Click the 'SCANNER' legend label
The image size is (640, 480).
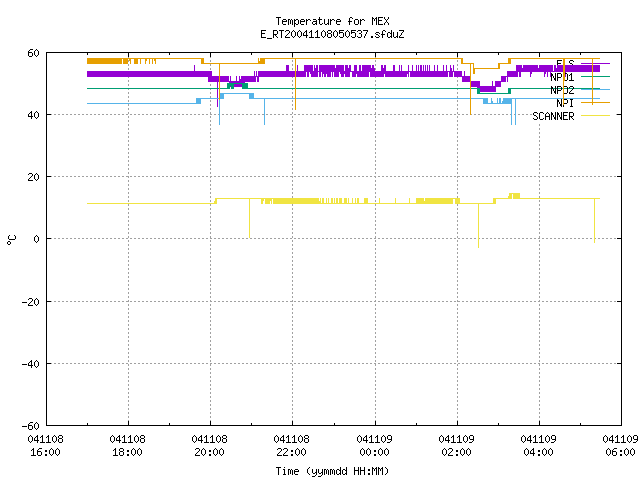[553, 116]
